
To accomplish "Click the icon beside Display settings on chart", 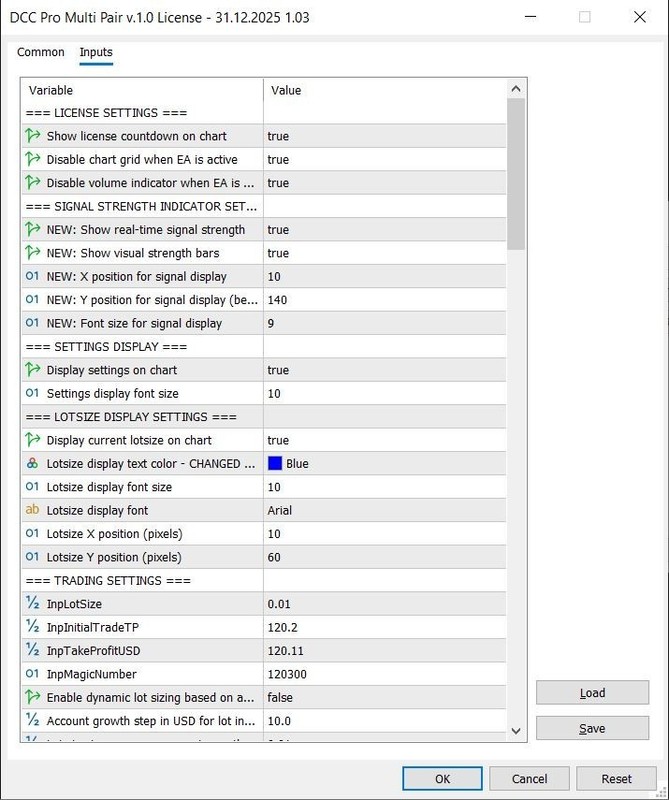I will [x=33, y=370].
